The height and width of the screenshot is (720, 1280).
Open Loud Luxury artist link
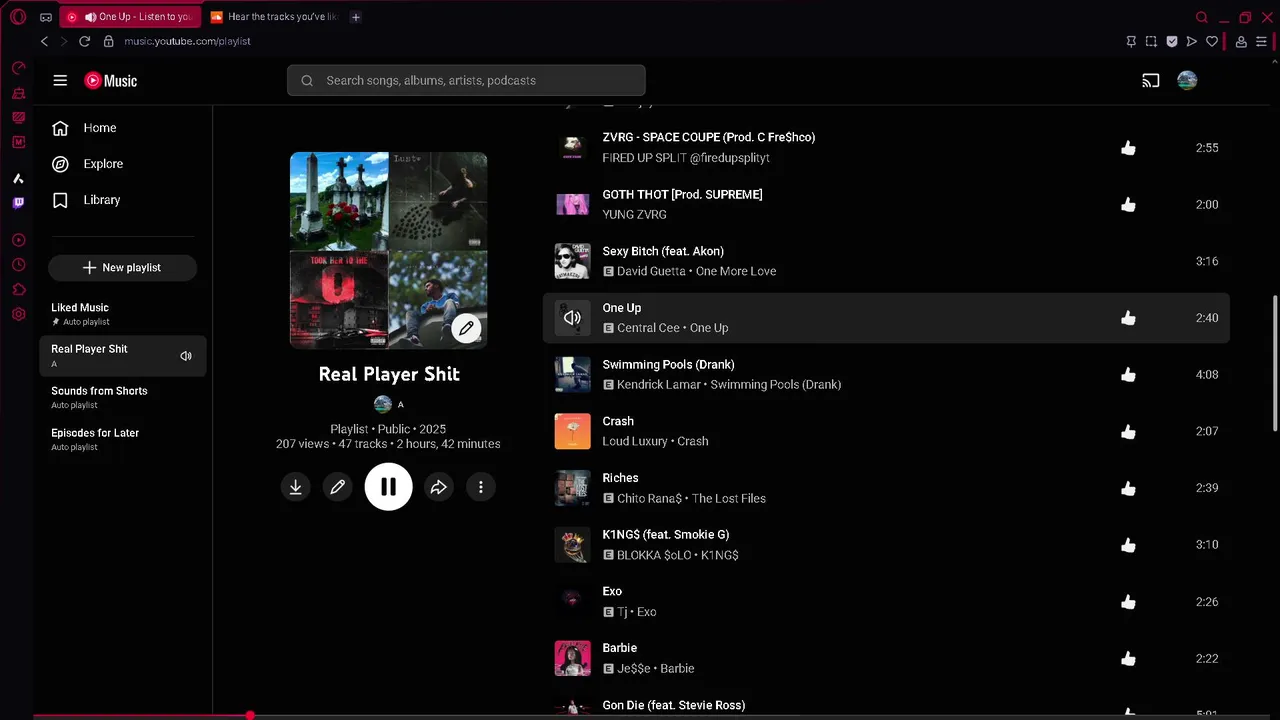635,441
